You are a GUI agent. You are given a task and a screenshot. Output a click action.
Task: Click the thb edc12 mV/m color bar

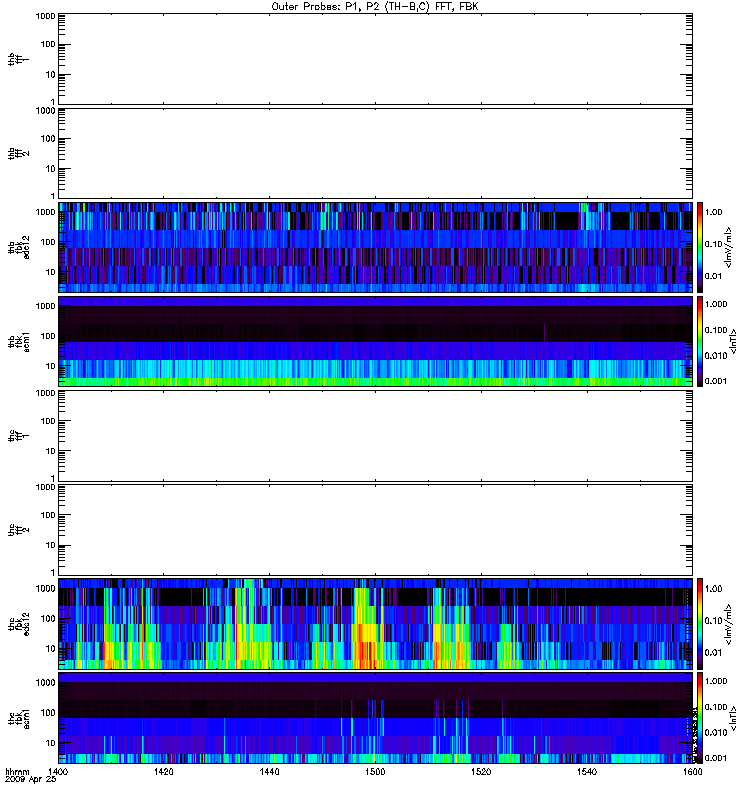click(x=700, y=247)
